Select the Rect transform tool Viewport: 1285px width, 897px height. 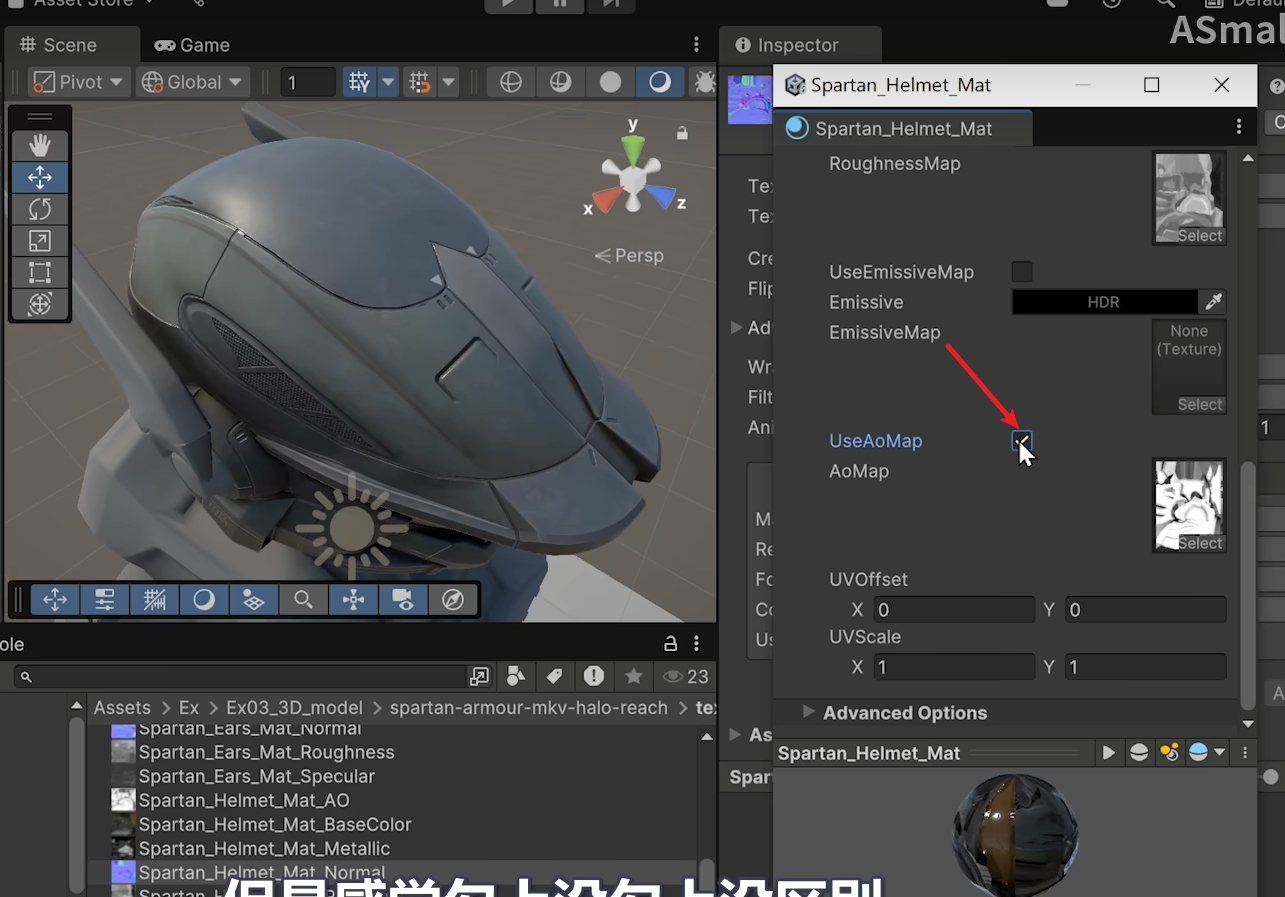pos(40,272)
